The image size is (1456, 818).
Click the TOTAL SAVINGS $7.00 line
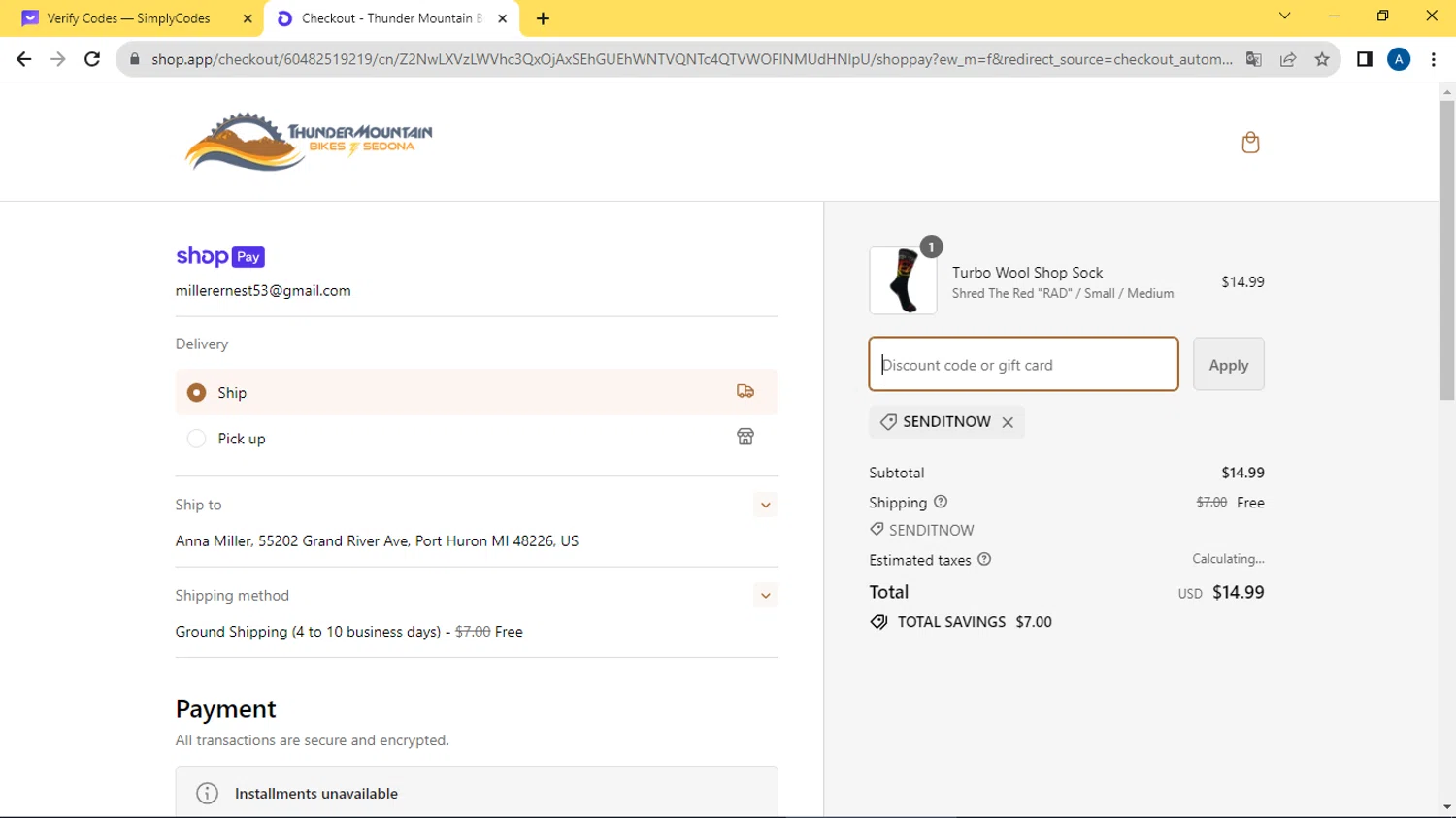[961, 622]
